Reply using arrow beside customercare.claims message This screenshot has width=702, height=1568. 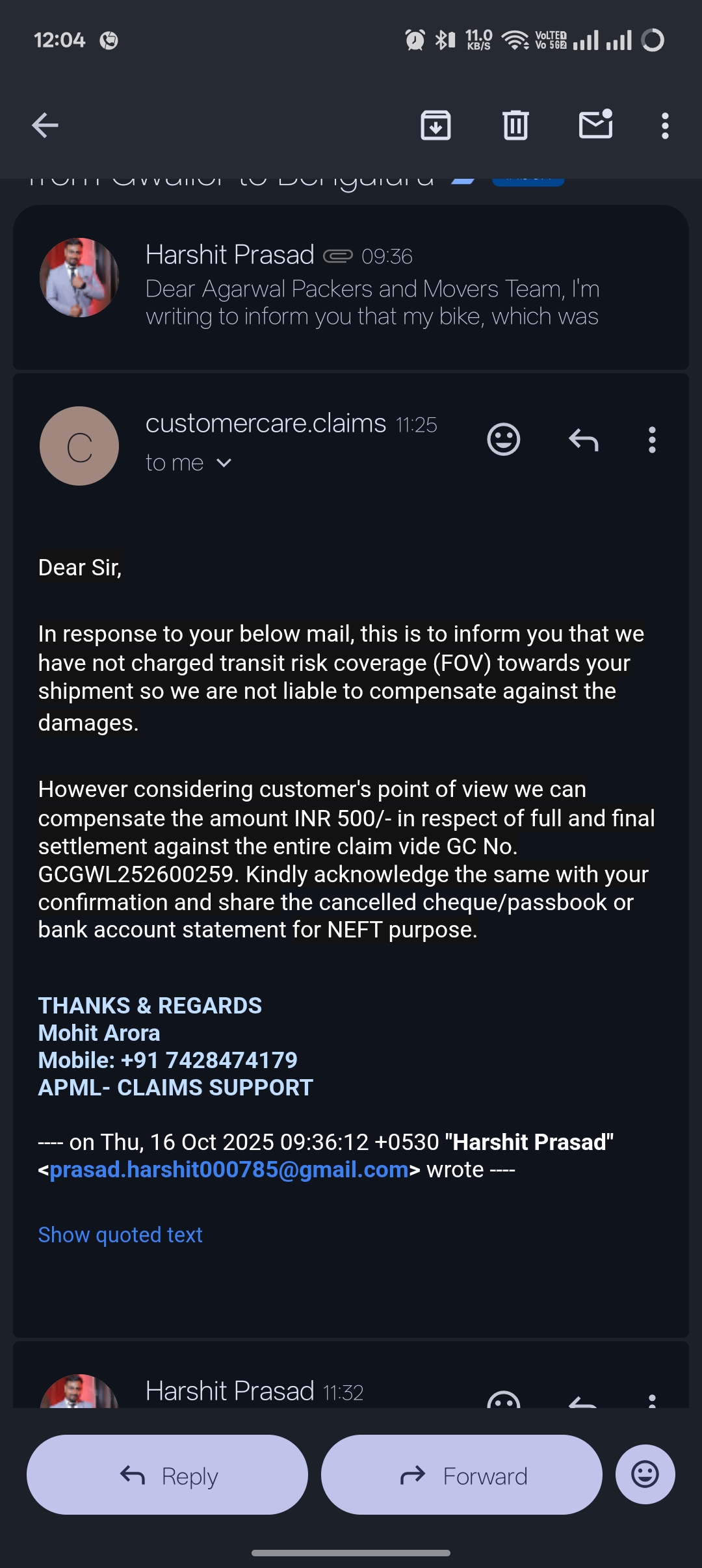point(583,440)
